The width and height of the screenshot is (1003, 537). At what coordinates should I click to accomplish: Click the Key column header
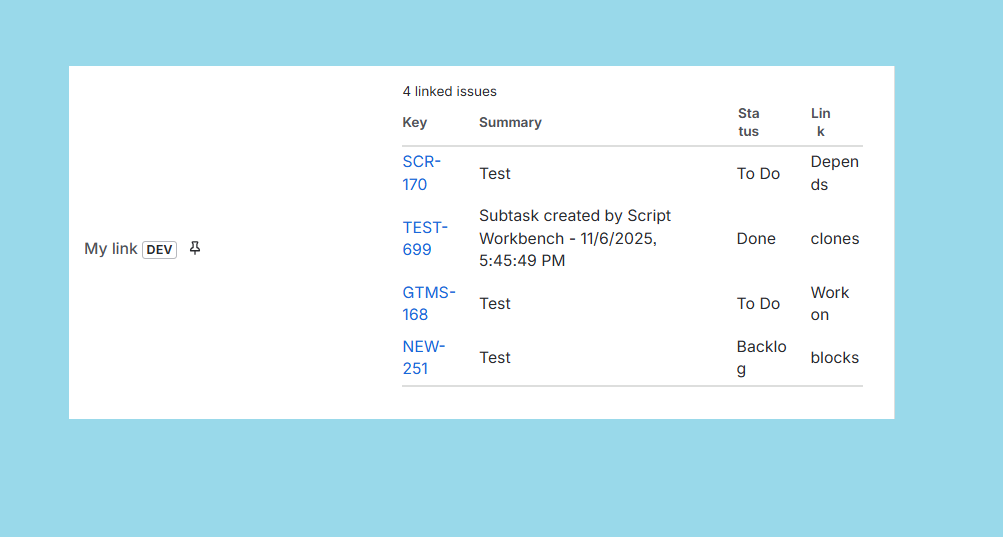(414, 122)
